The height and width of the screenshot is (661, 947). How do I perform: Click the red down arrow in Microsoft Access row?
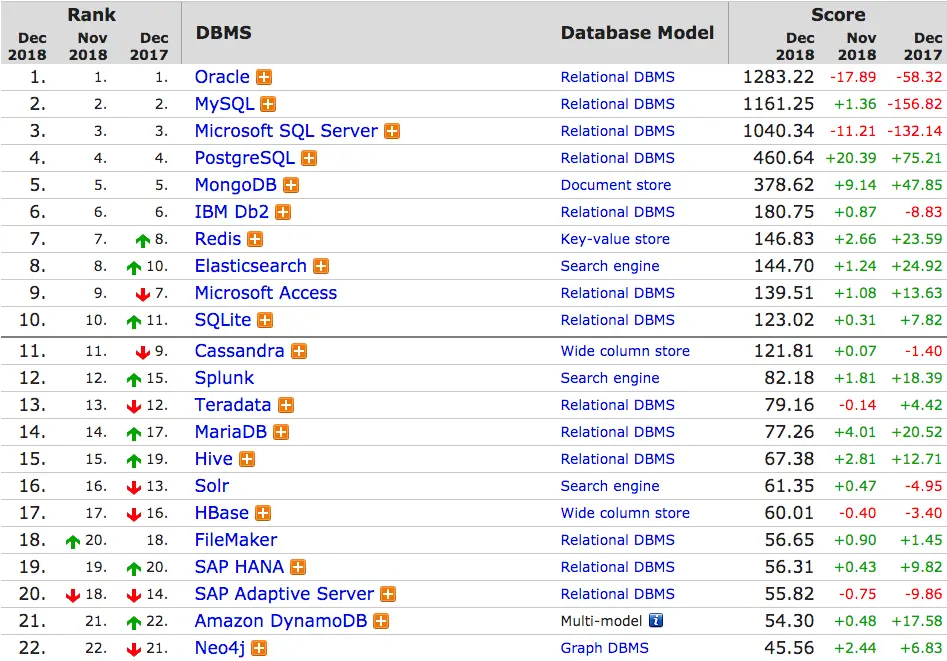click(143, 295)
